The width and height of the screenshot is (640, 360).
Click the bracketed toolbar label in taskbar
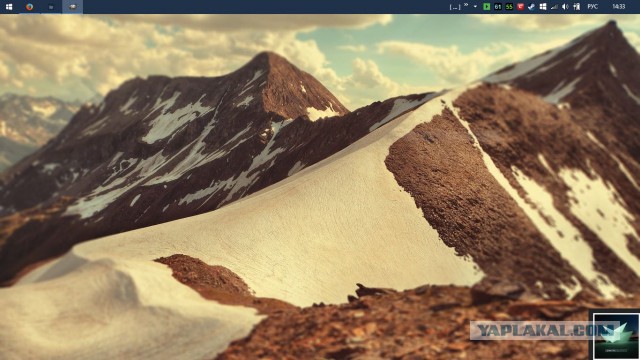(455, 7)
